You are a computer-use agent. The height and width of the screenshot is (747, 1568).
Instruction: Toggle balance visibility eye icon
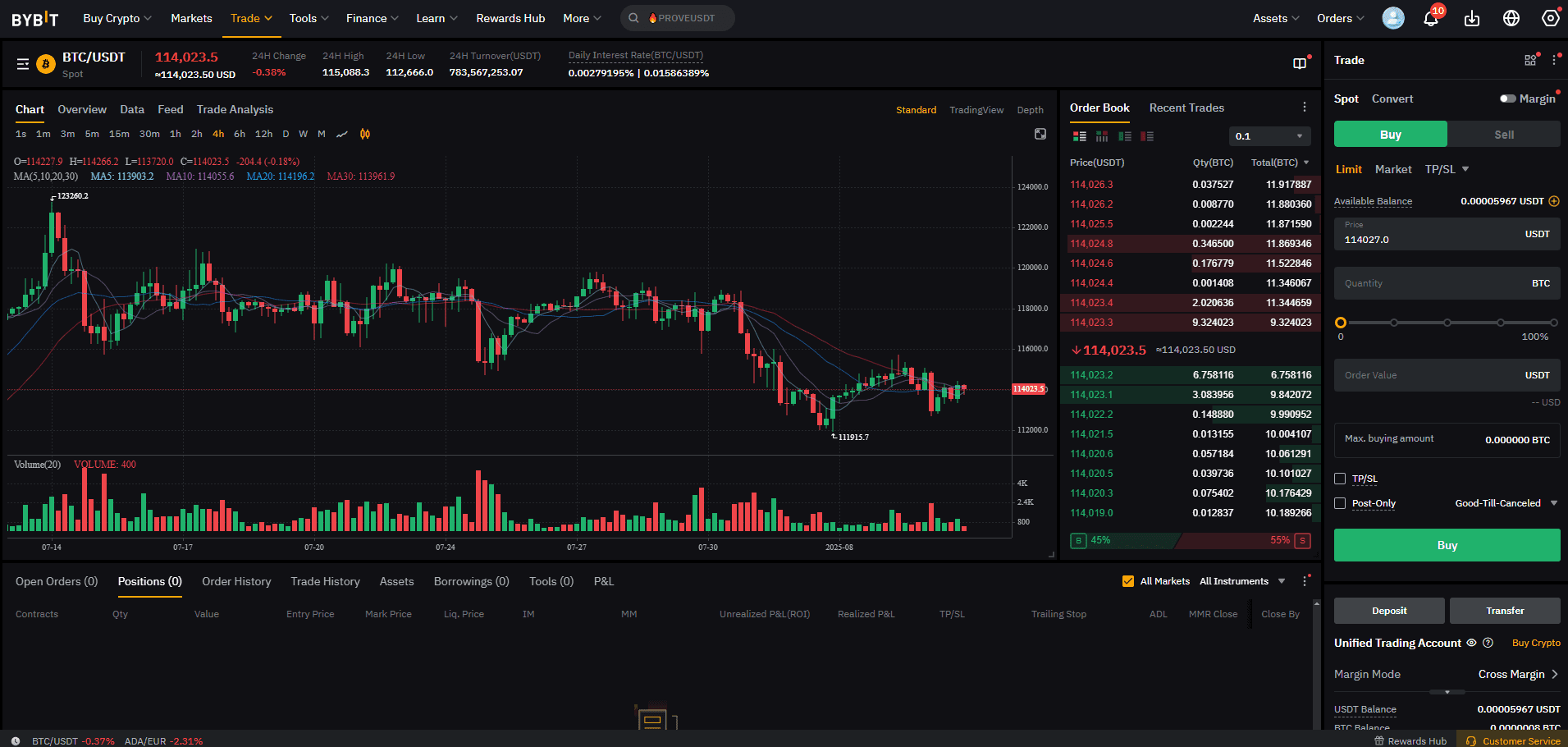[1471, 643]
